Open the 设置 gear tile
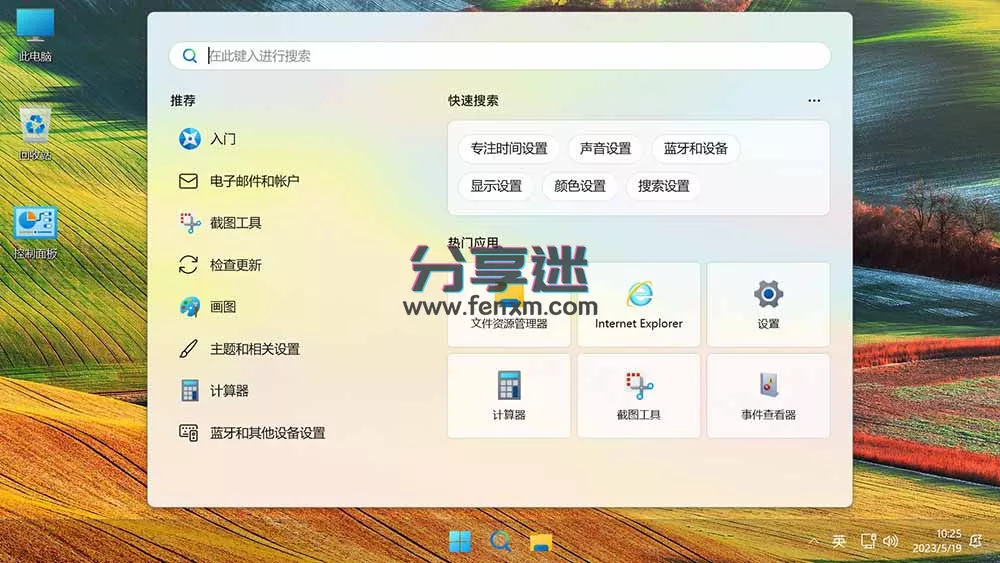 pos(768,305)
